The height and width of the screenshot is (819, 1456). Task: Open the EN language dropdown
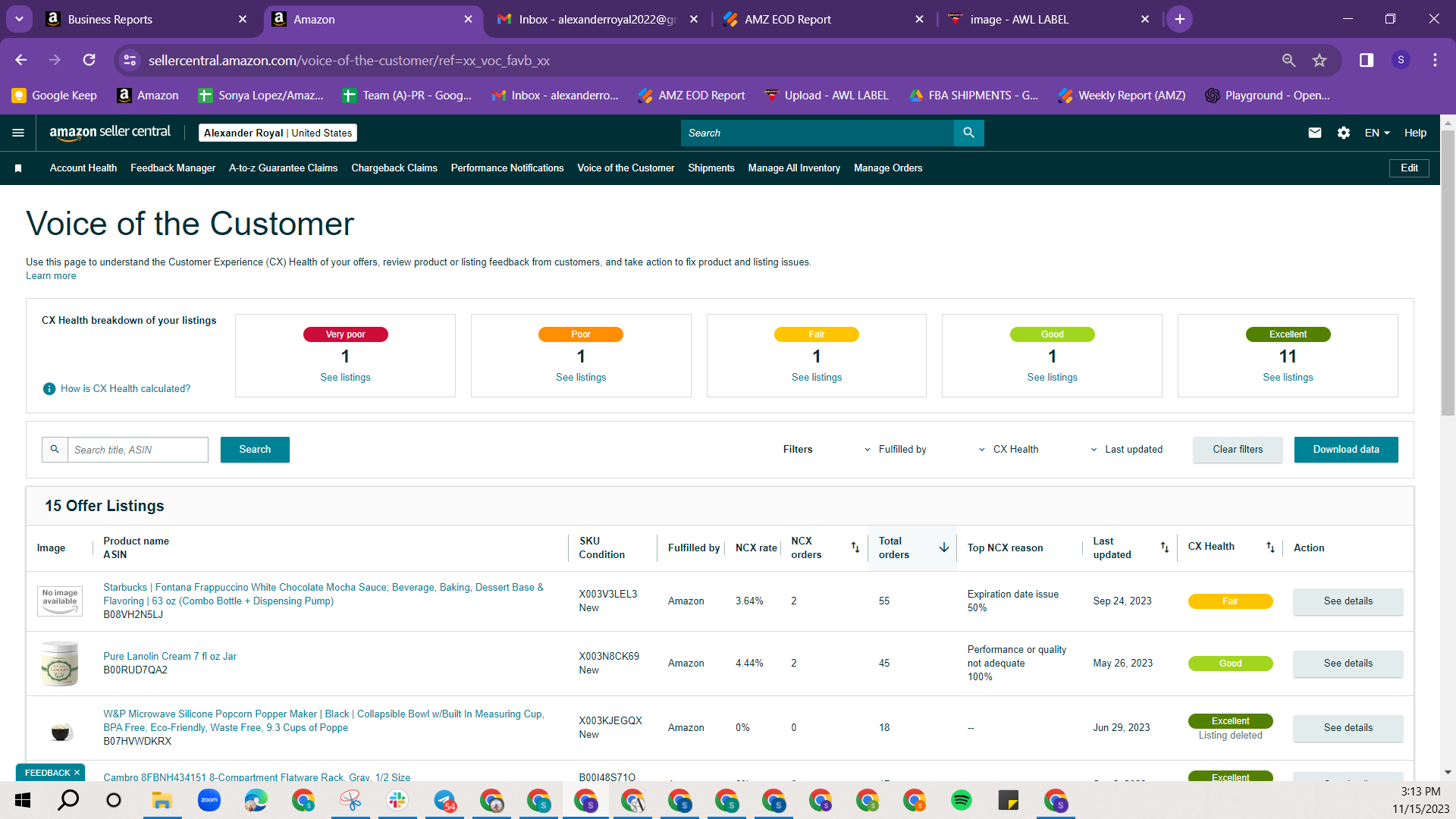coord(1377,133)
